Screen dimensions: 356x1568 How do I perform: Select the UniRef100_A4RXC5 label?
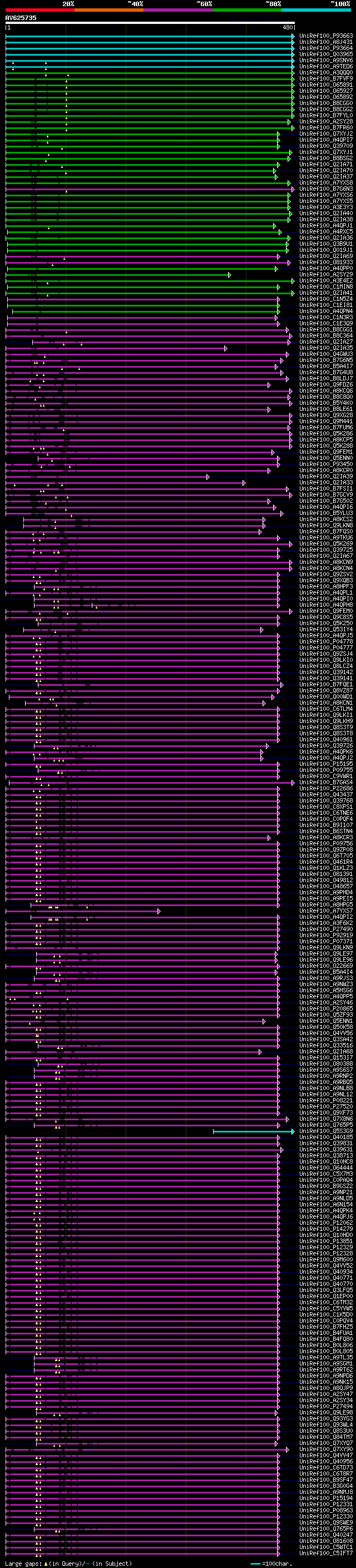pyautogui.click(x=326, y=232)
